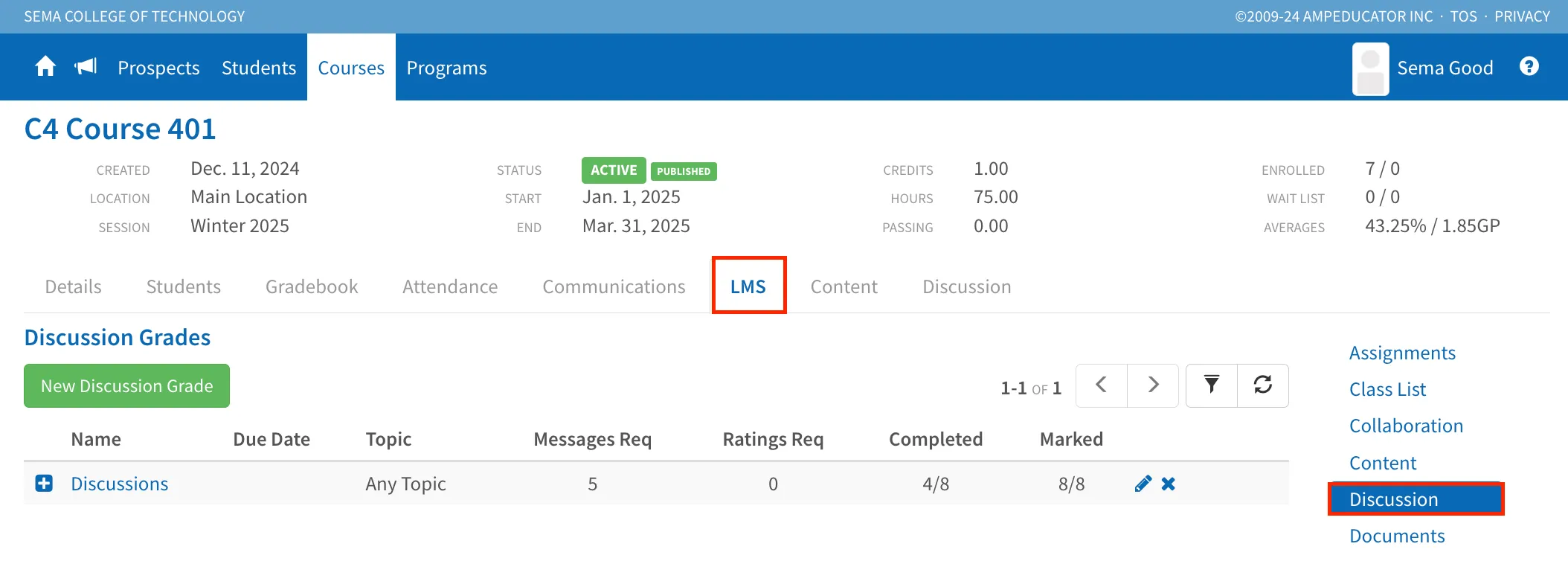Edit the Discussions grade with pencil icon
Image resolution: width=1568 pixels, height=564 pixels.
(1143, 484)
